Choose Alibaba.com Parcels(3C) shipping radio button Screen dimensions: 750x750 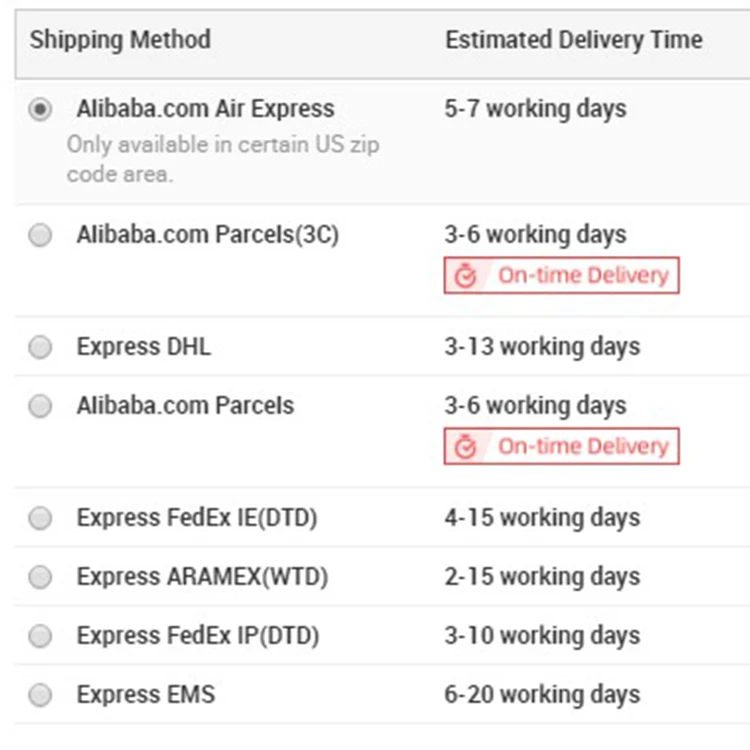tap(40, 236)
